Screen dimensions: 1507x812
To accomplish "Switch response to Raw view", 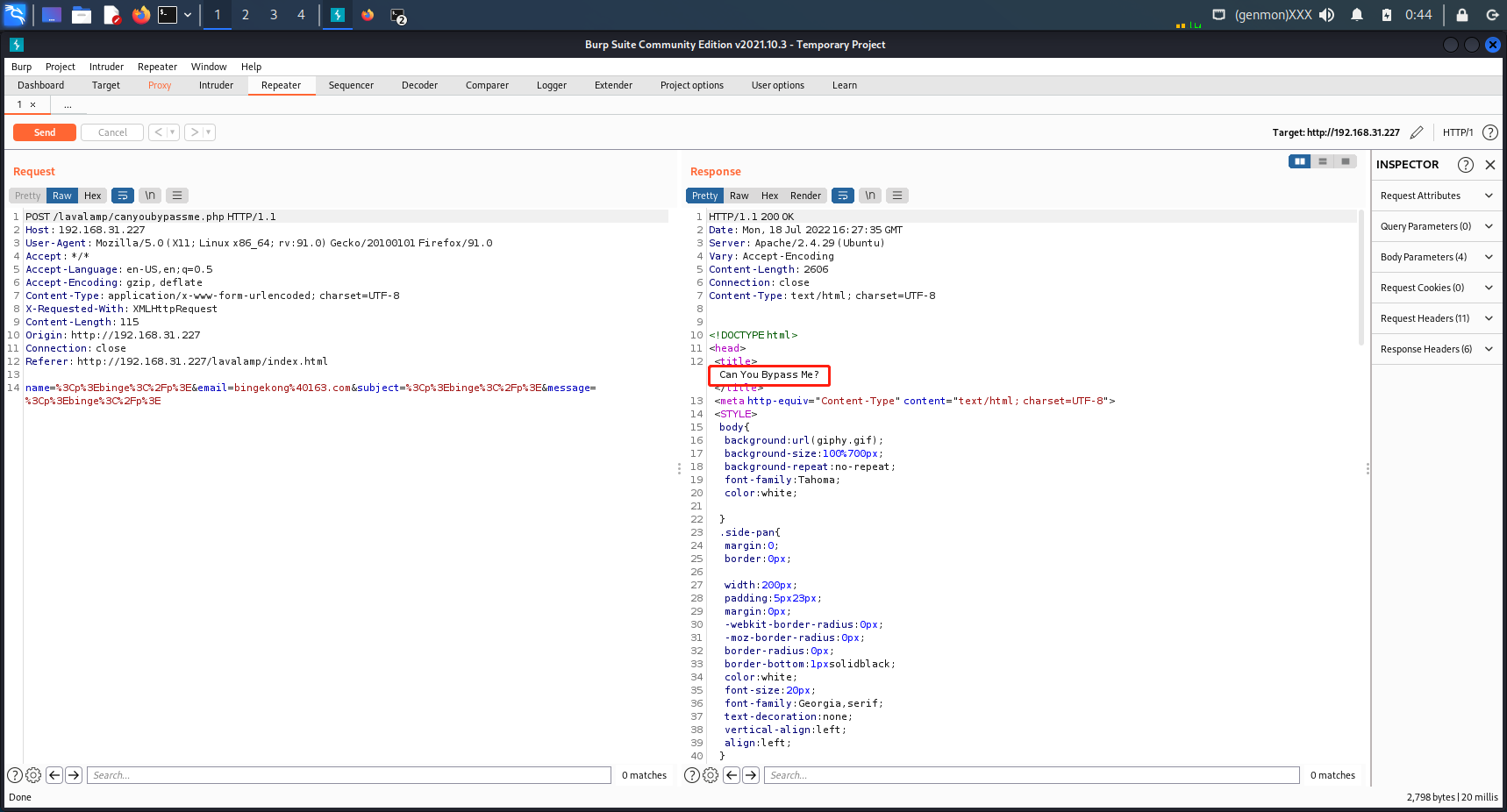I will pos(739,196).
